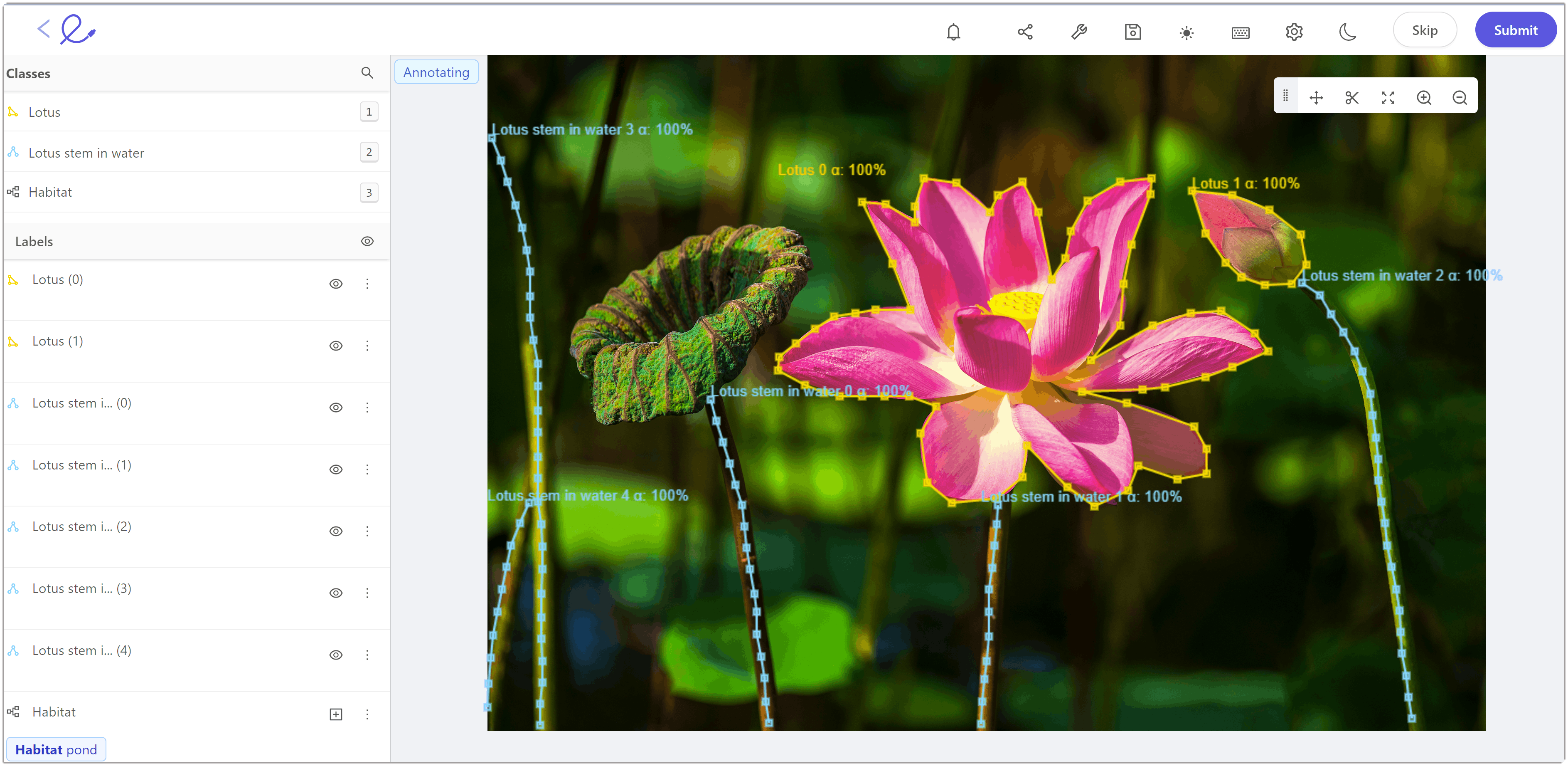The width and height of the screenshot is (1568, 766).
Task: Open image brightness settings
Action: pyautogui.click(x=1186, y=32)
